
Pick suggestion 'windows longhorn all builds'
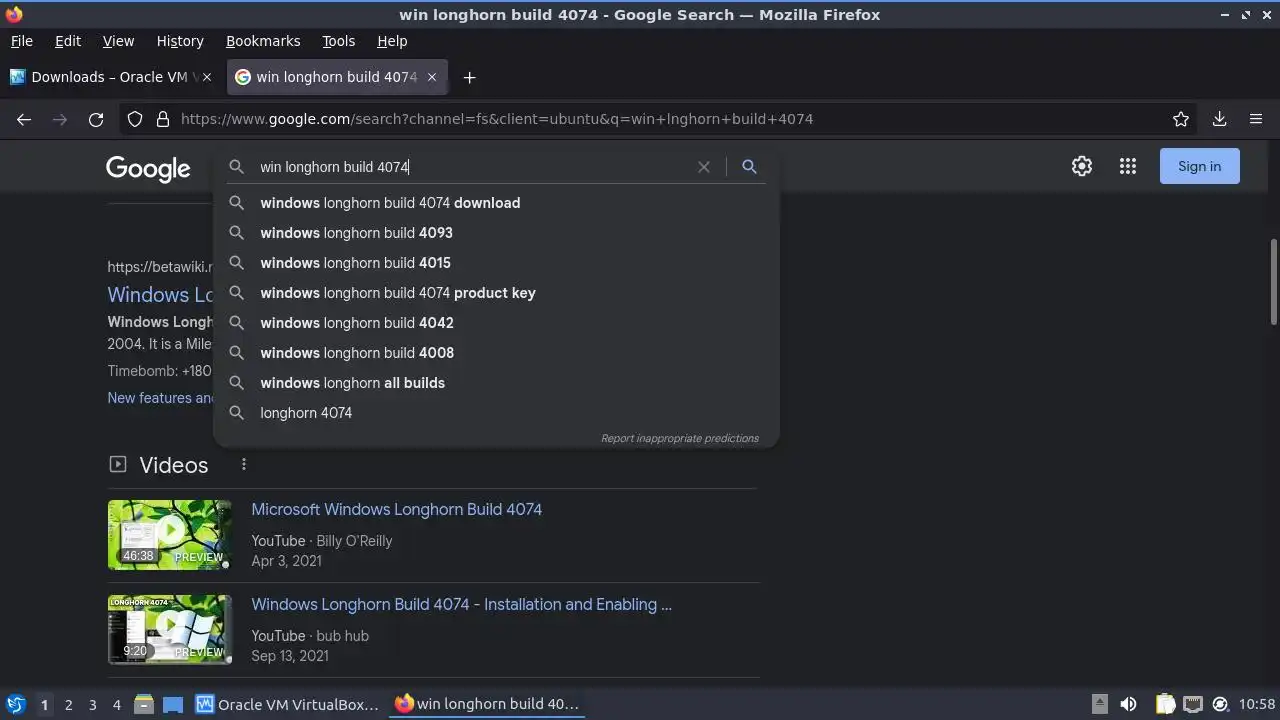496,383
